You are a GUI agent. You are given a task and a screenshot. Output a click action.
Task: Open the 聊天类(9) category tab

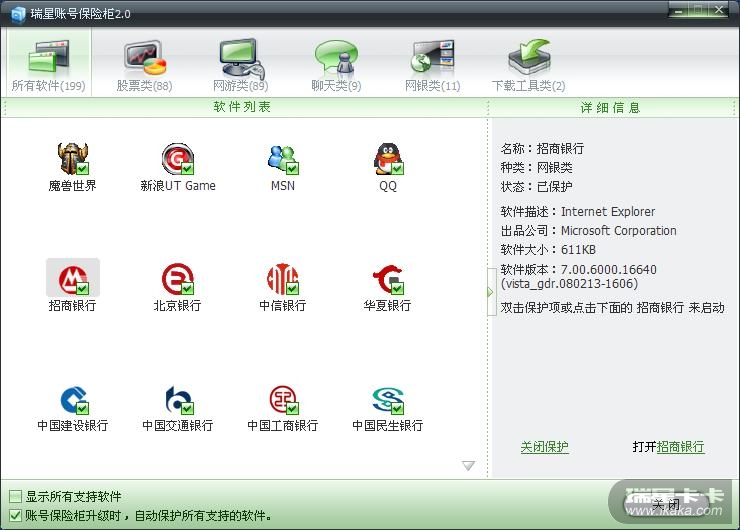[336, 66]
